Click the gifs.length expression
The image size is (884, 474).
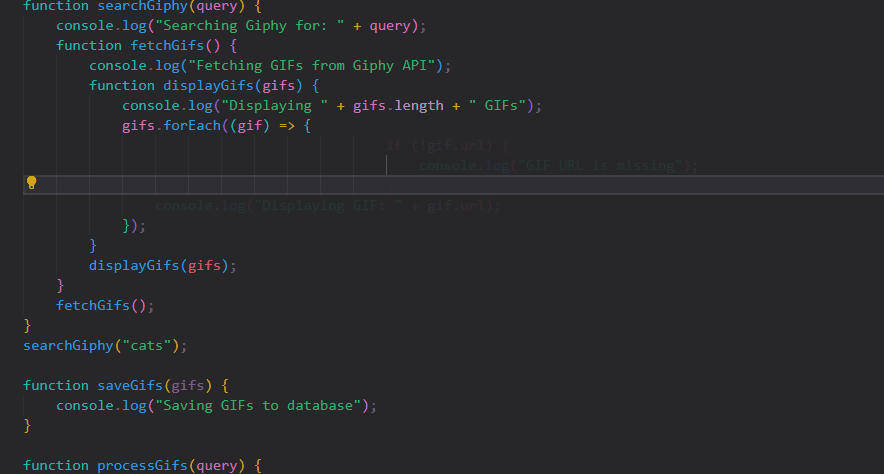(x=398, y=106)
